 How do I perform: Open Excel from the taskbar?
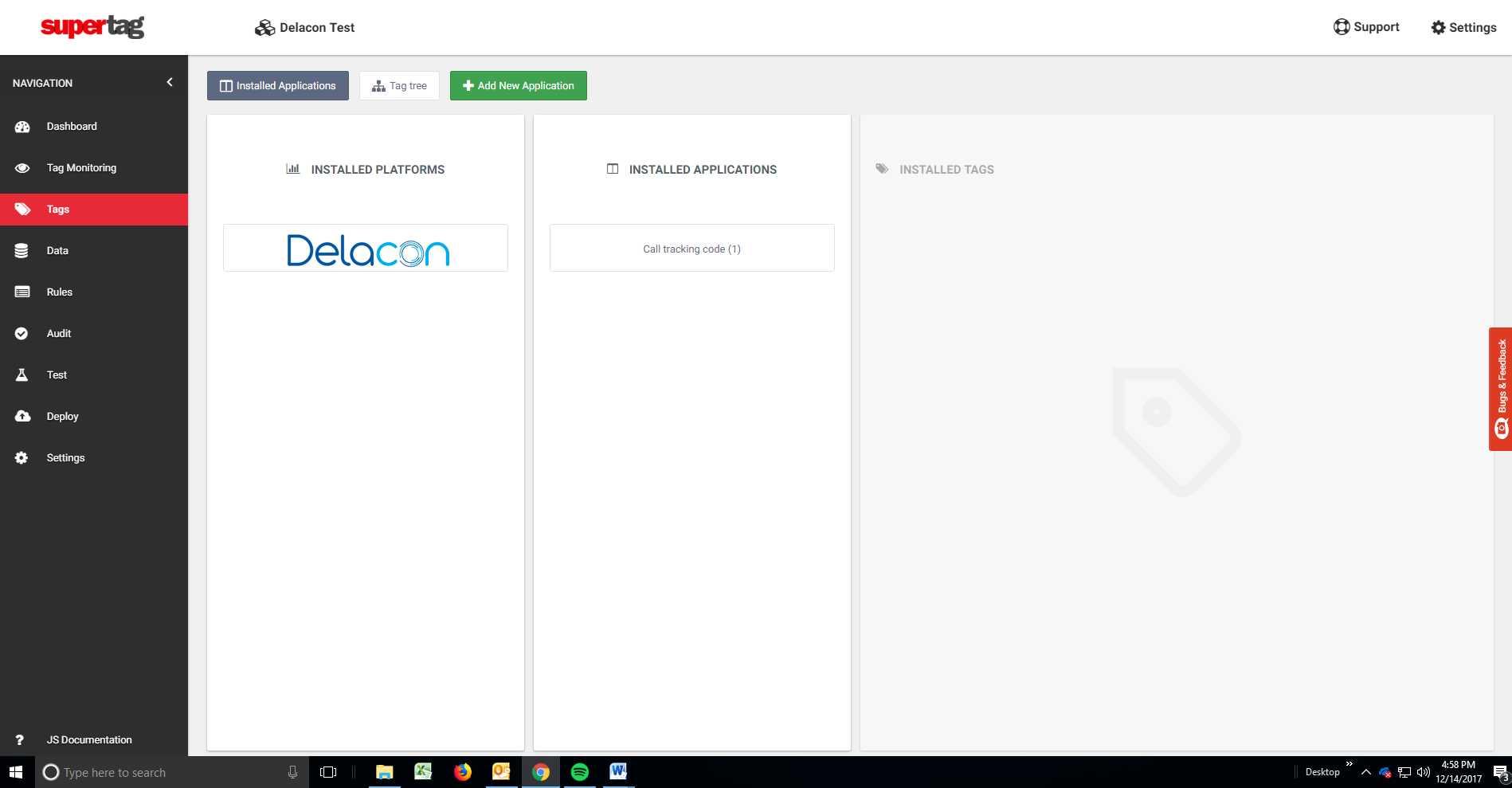(x=423, y=772)
